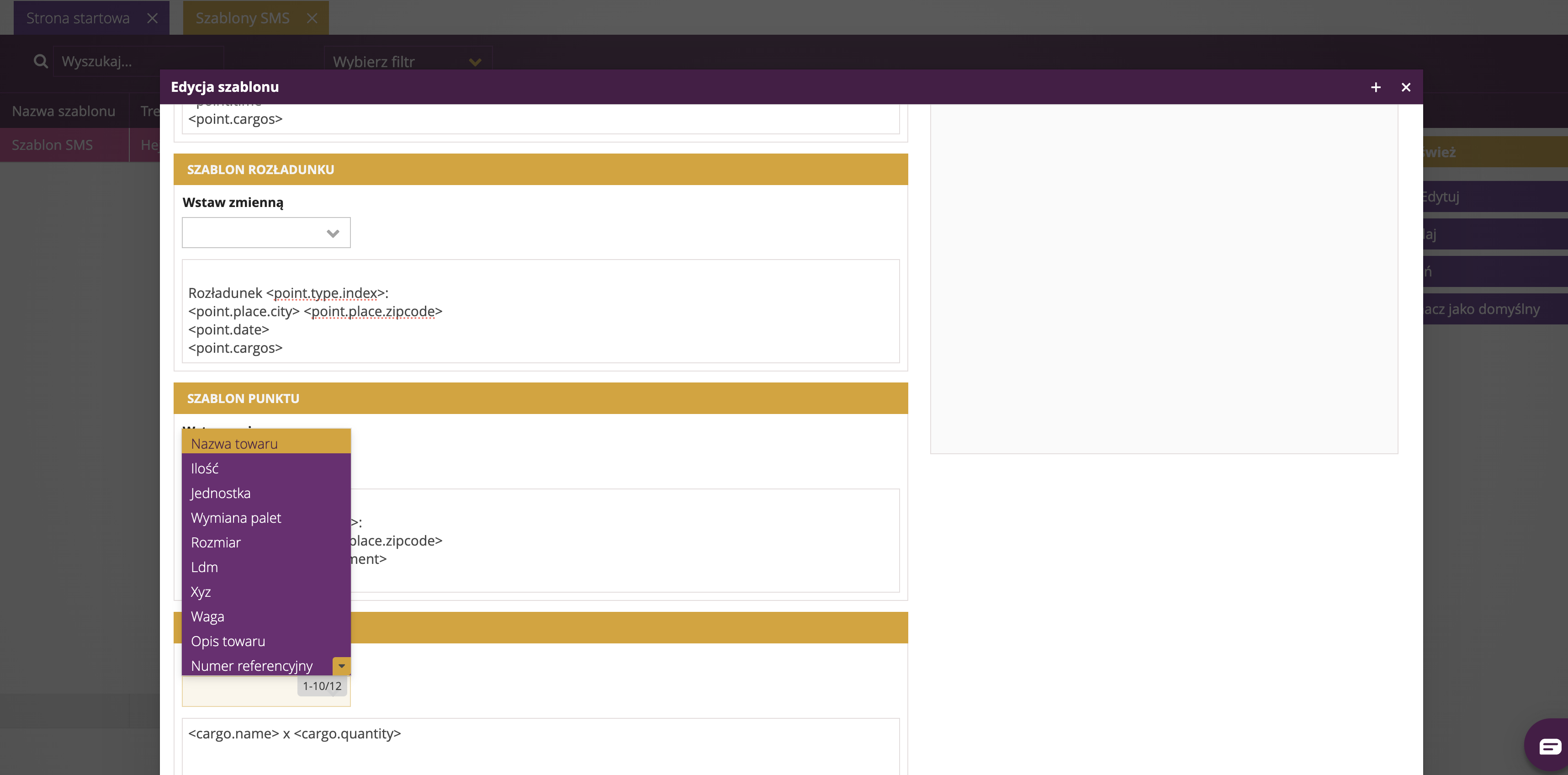The width and height of the screenshot is (1568, 775).
Task: Close the Edycja szablonu dialog
Action: pyautogui.click(x=1405, y=87)
